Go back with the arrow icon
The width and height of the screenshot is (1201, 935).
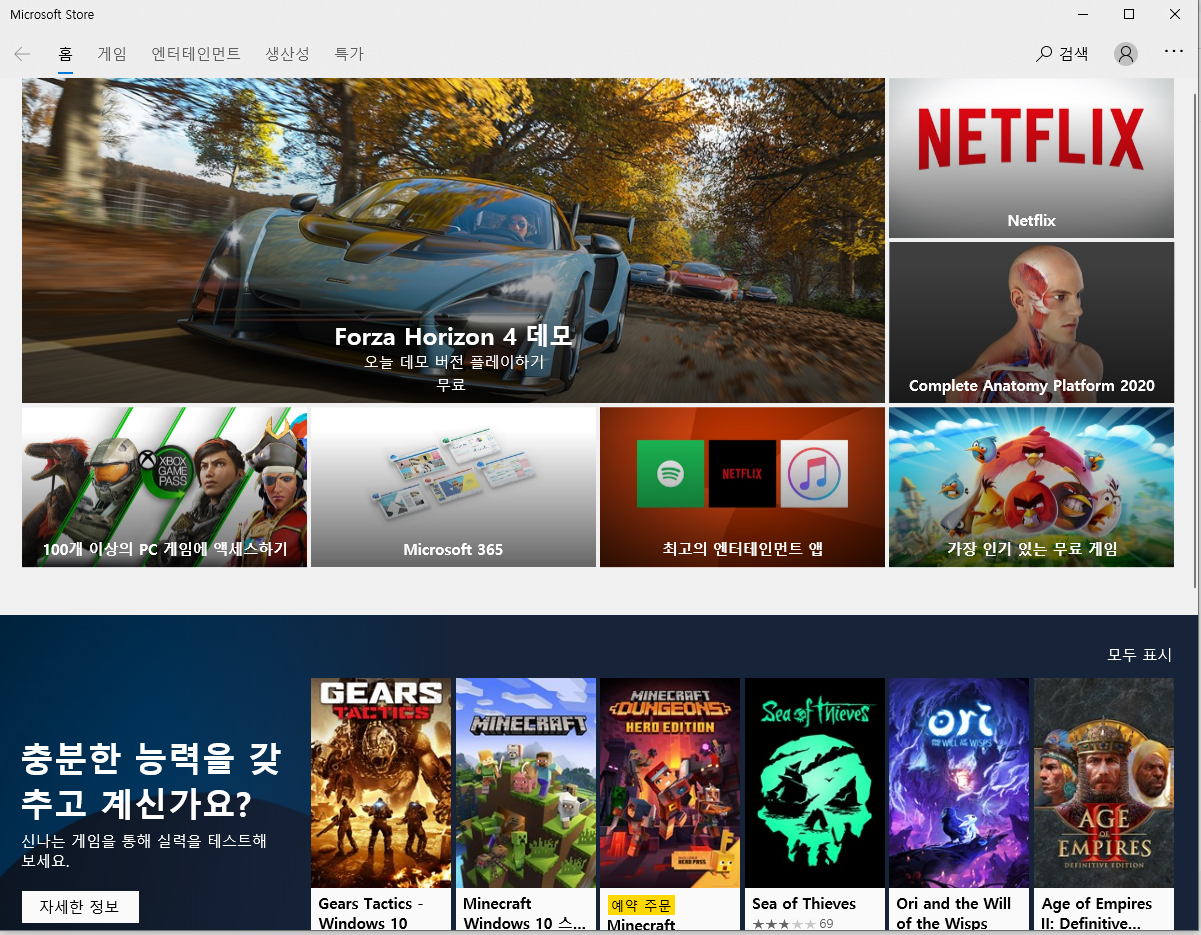pos(22,54)
